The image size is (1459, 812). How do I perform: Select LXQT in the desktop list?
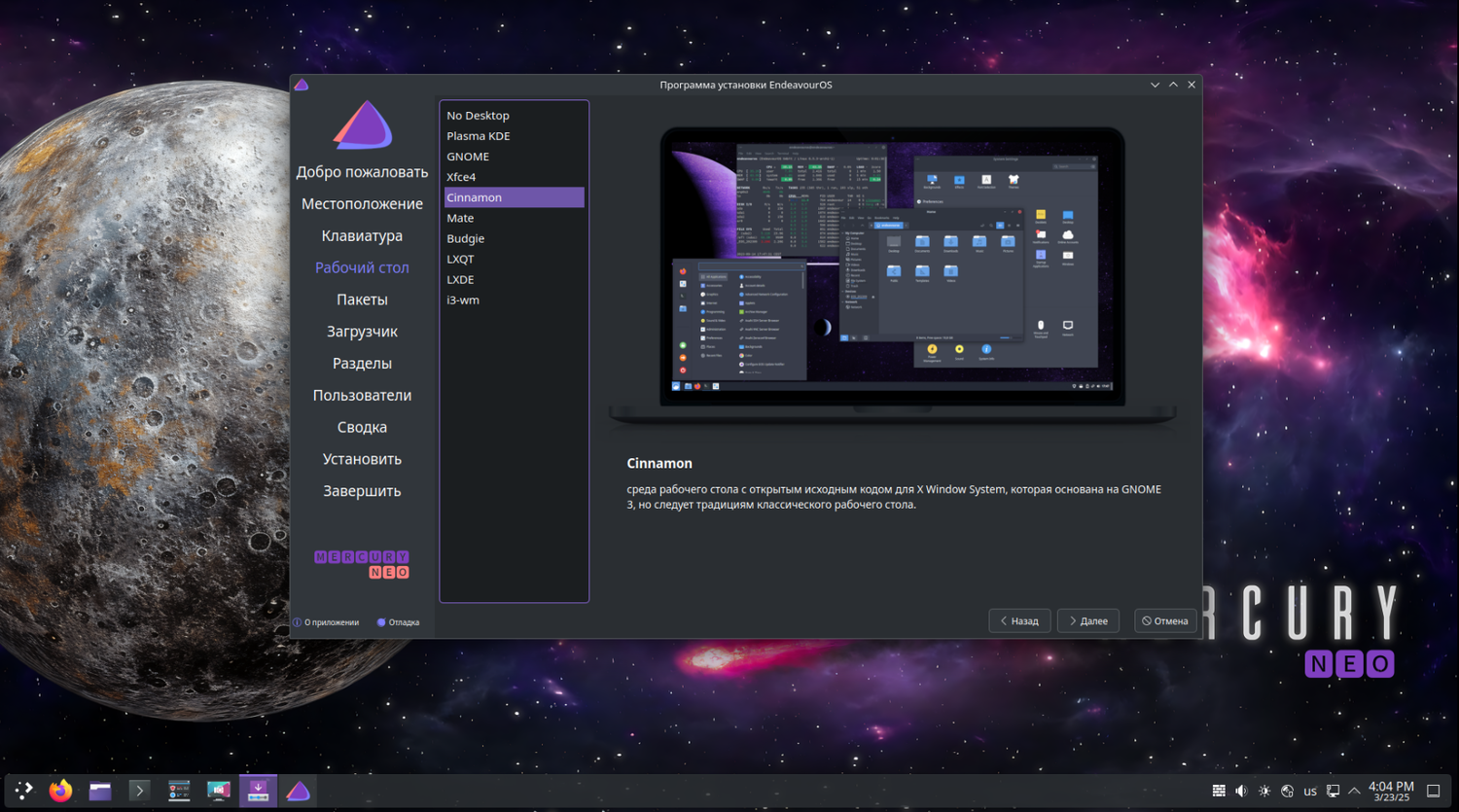(x=515, y=259)
